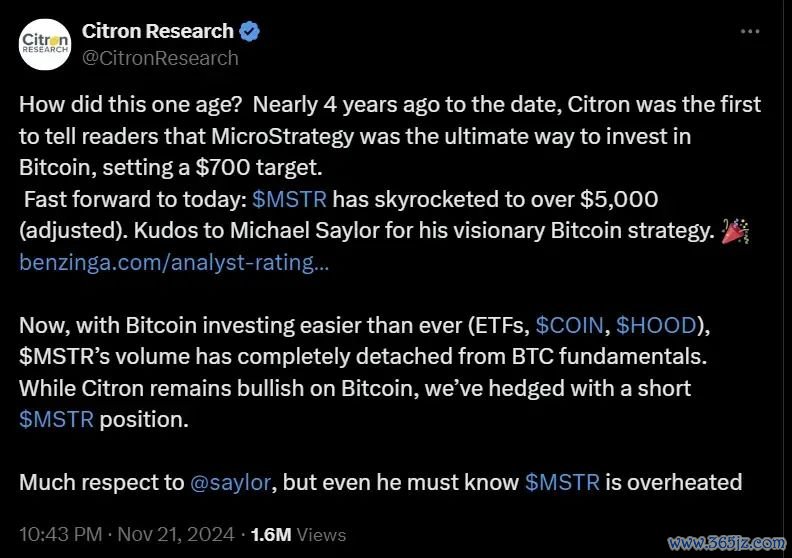View the 1.6M Views count
Image resolution: width=792 pixels, height=558 pixels.
[298, 534]
